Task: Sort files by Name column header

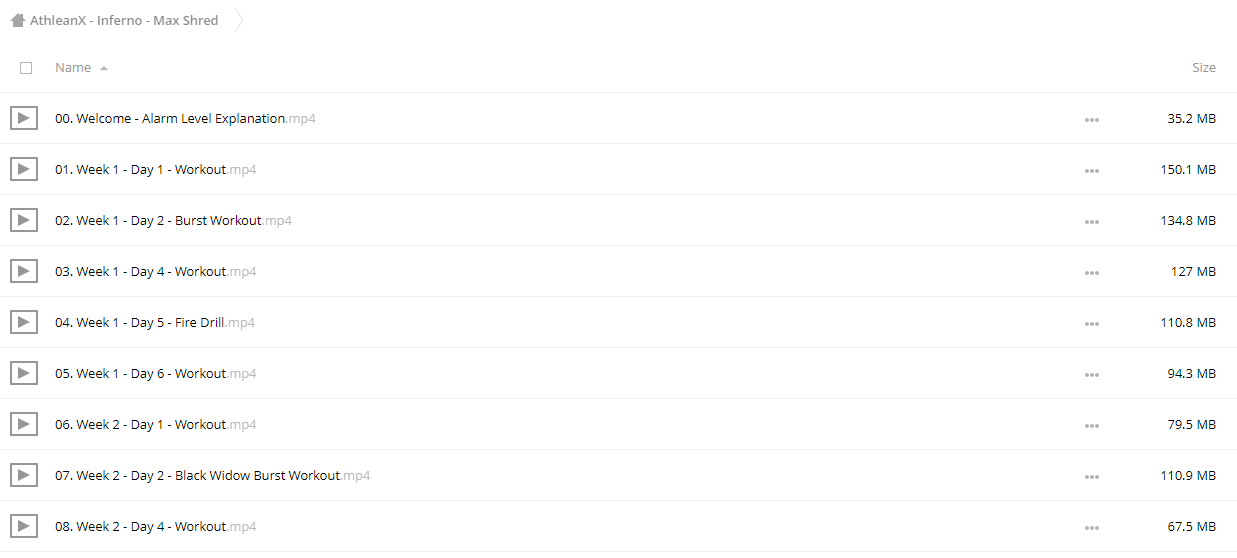Action: point(73,67)
